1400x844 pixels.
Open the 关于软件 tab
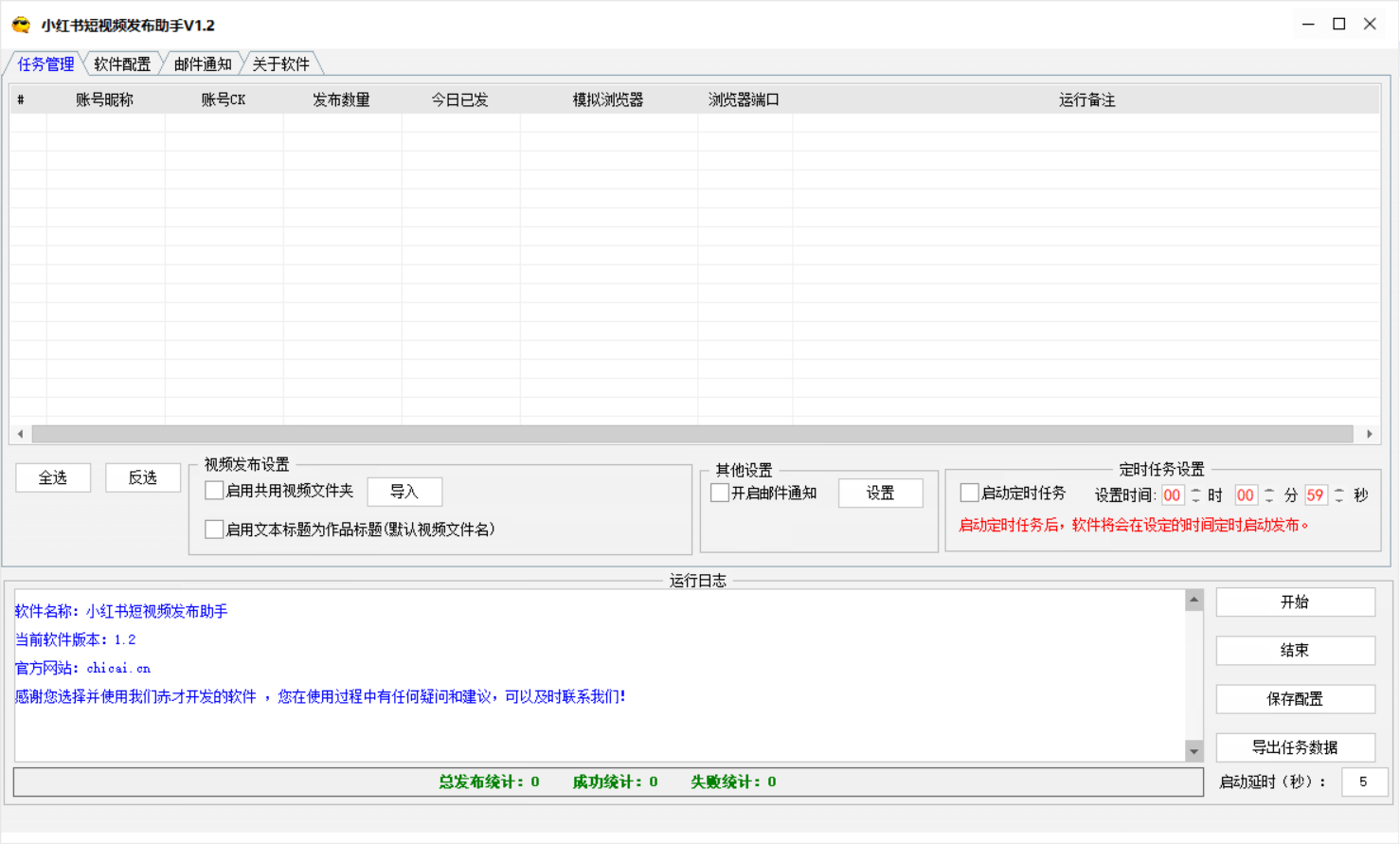coord(280,63)
